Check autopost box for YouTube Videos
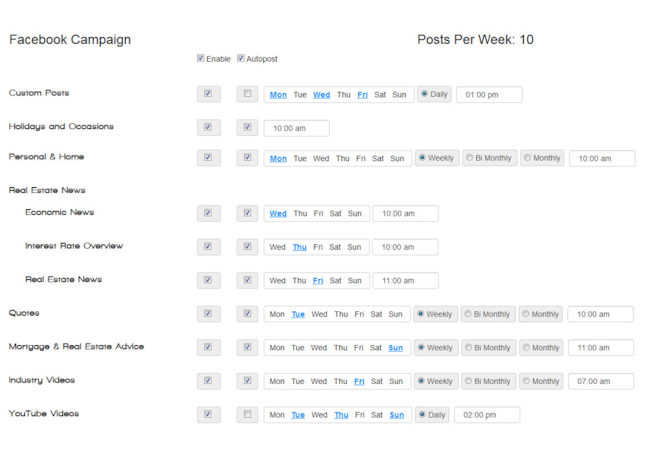This screenshot has height=450, width=660. (248, 414)
